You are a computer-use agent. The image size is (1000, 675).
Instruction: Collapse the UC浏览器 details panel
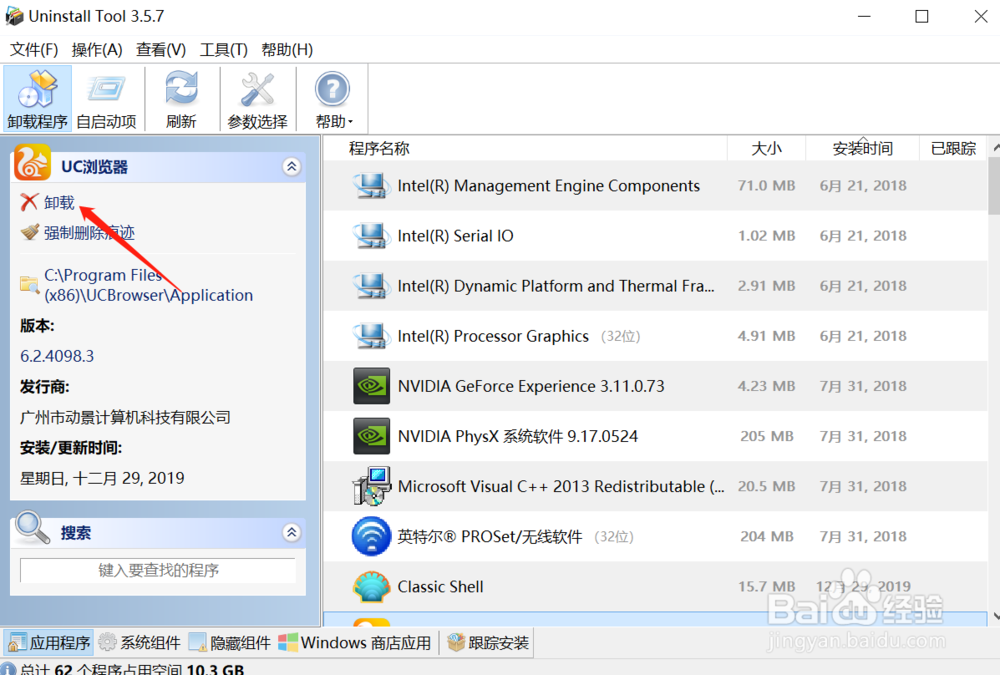291,167
